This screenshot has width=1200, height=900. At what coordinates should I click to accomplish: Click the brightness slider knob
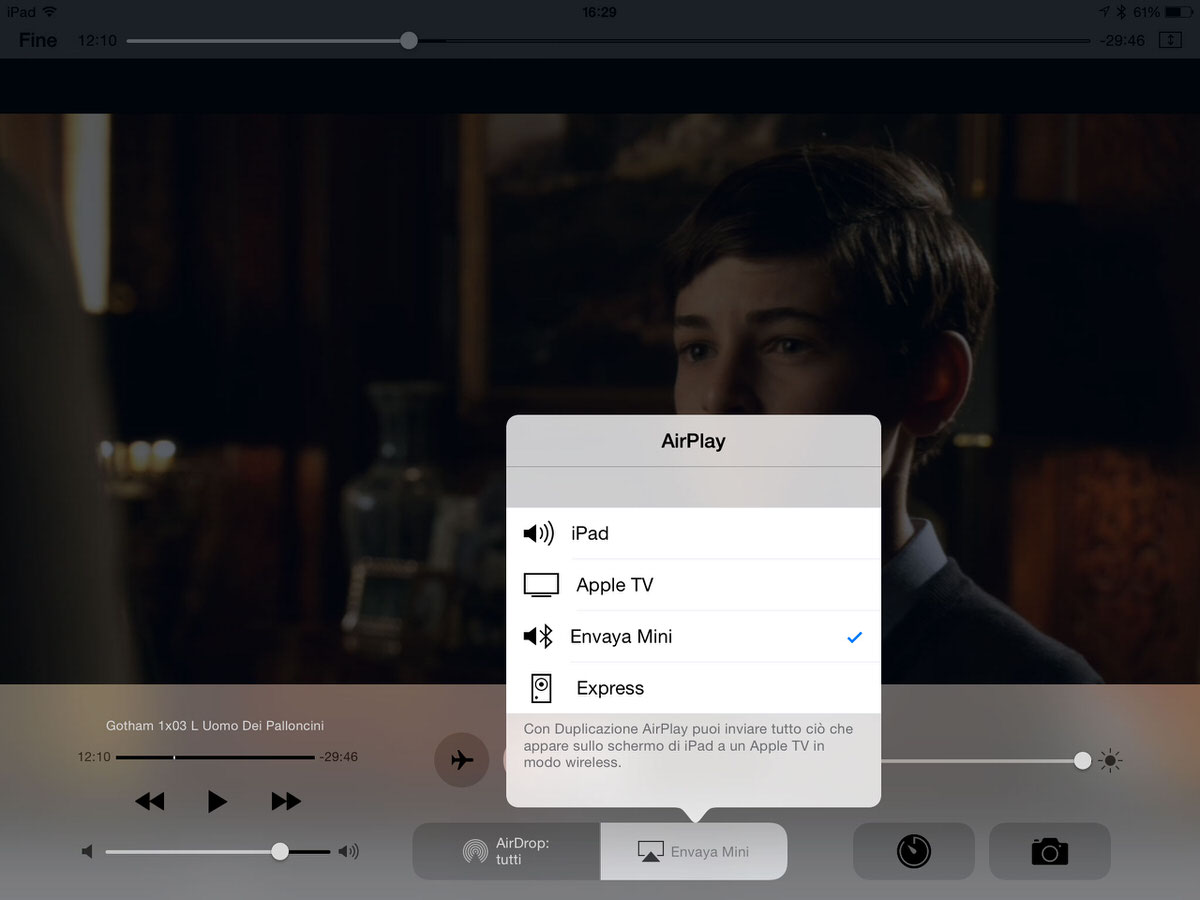1082,761
